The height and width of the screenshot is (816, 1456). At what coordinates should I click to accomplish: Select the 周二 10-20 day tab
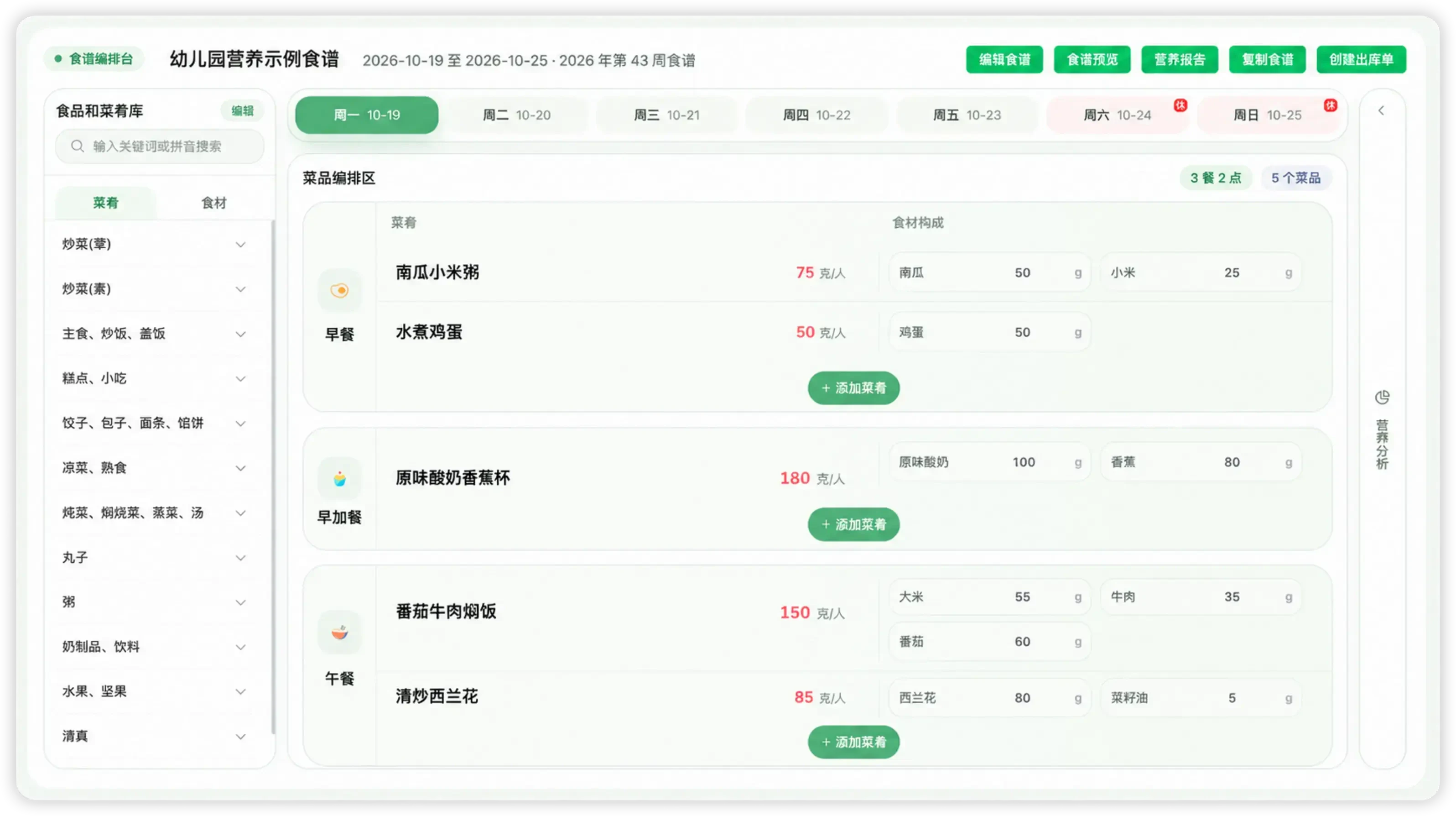(517, 115)
